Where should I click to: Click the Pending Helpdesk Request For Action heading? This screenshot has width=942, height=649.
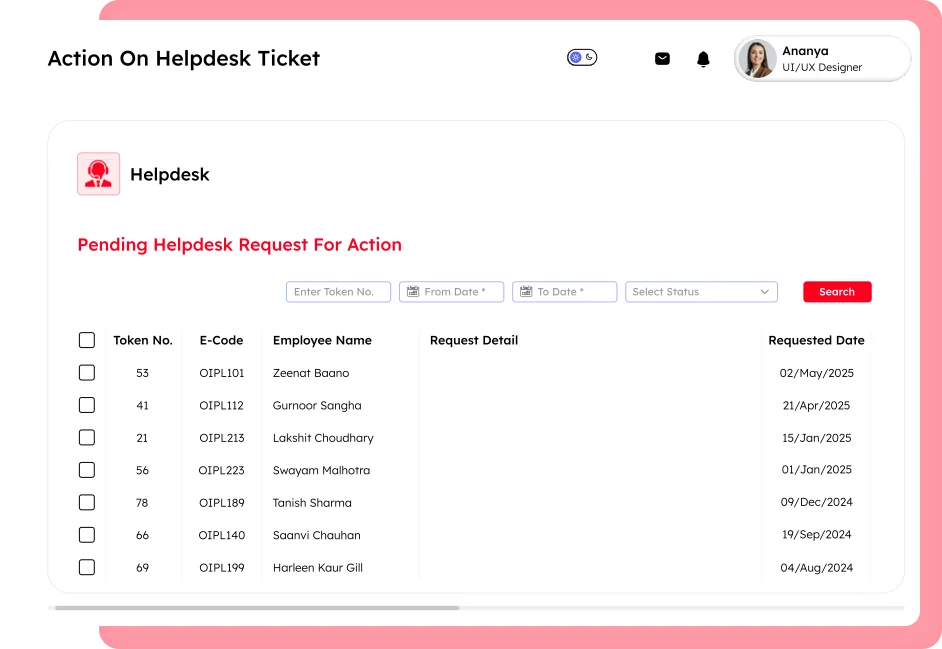point(240,244)
